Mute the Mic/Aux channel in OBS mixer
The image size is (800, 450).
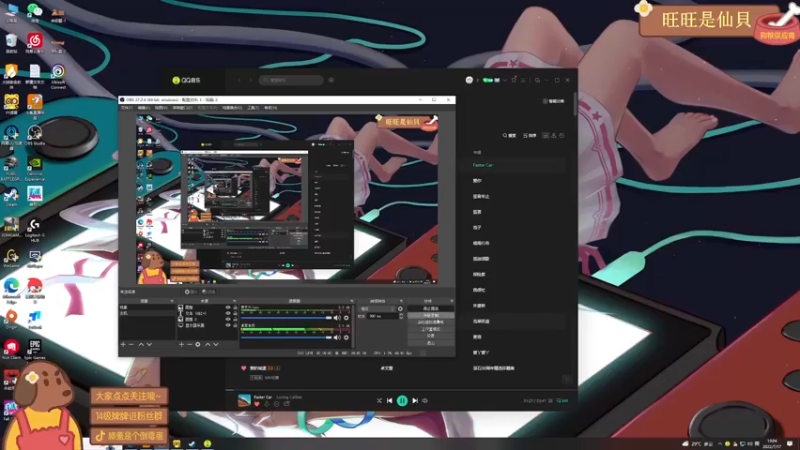(x=337, y=318)
